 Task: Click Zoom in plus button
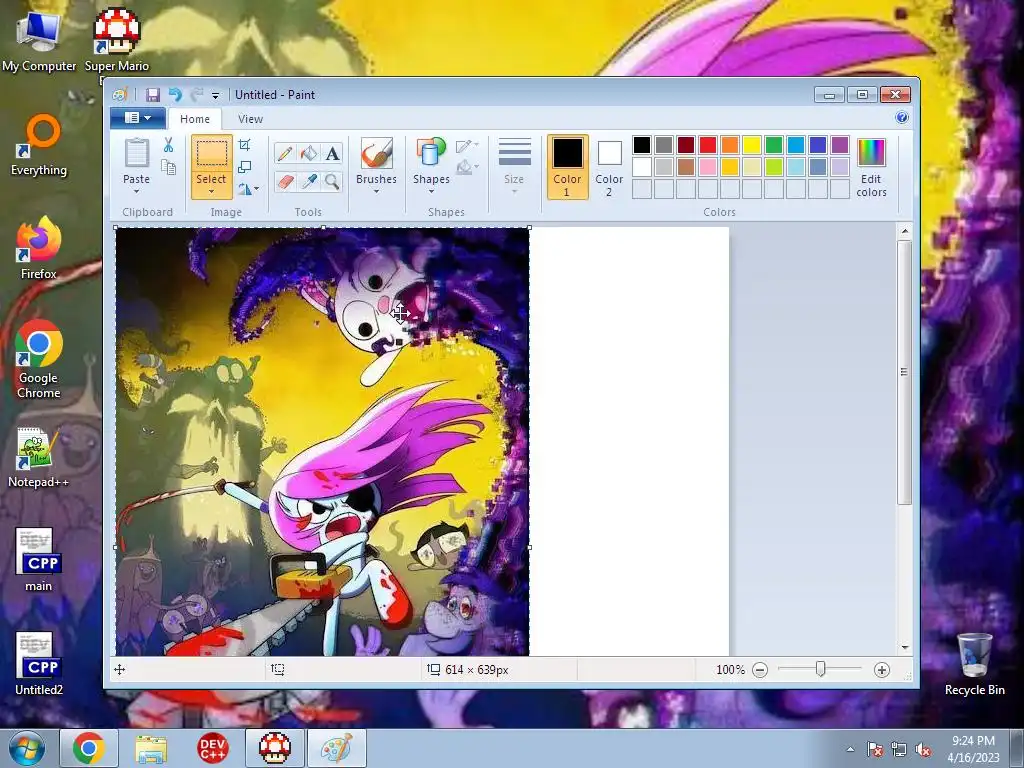tap(882, 670)
